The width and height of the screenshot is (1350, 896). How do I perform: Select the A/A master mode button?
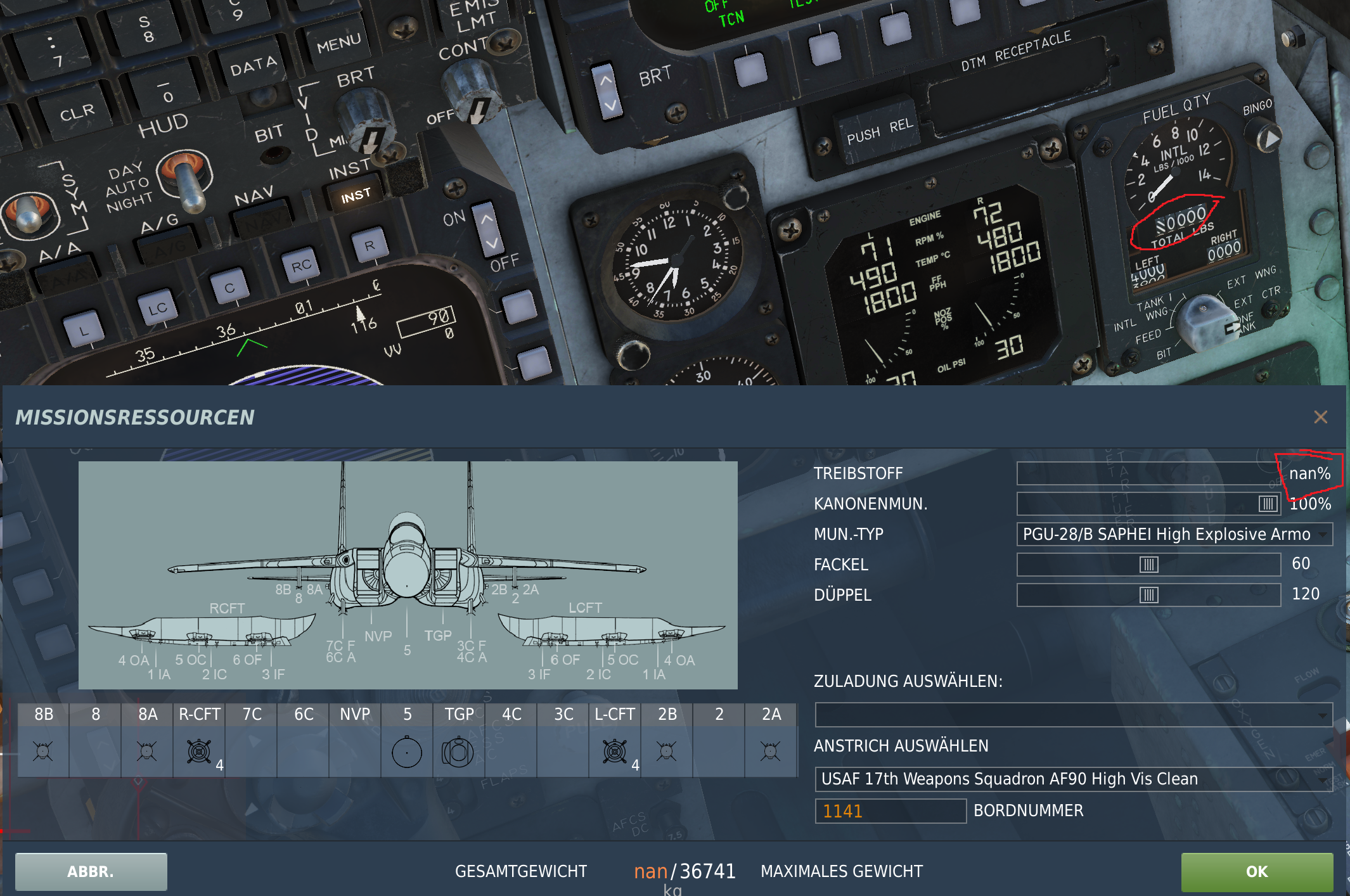[67, 277]
